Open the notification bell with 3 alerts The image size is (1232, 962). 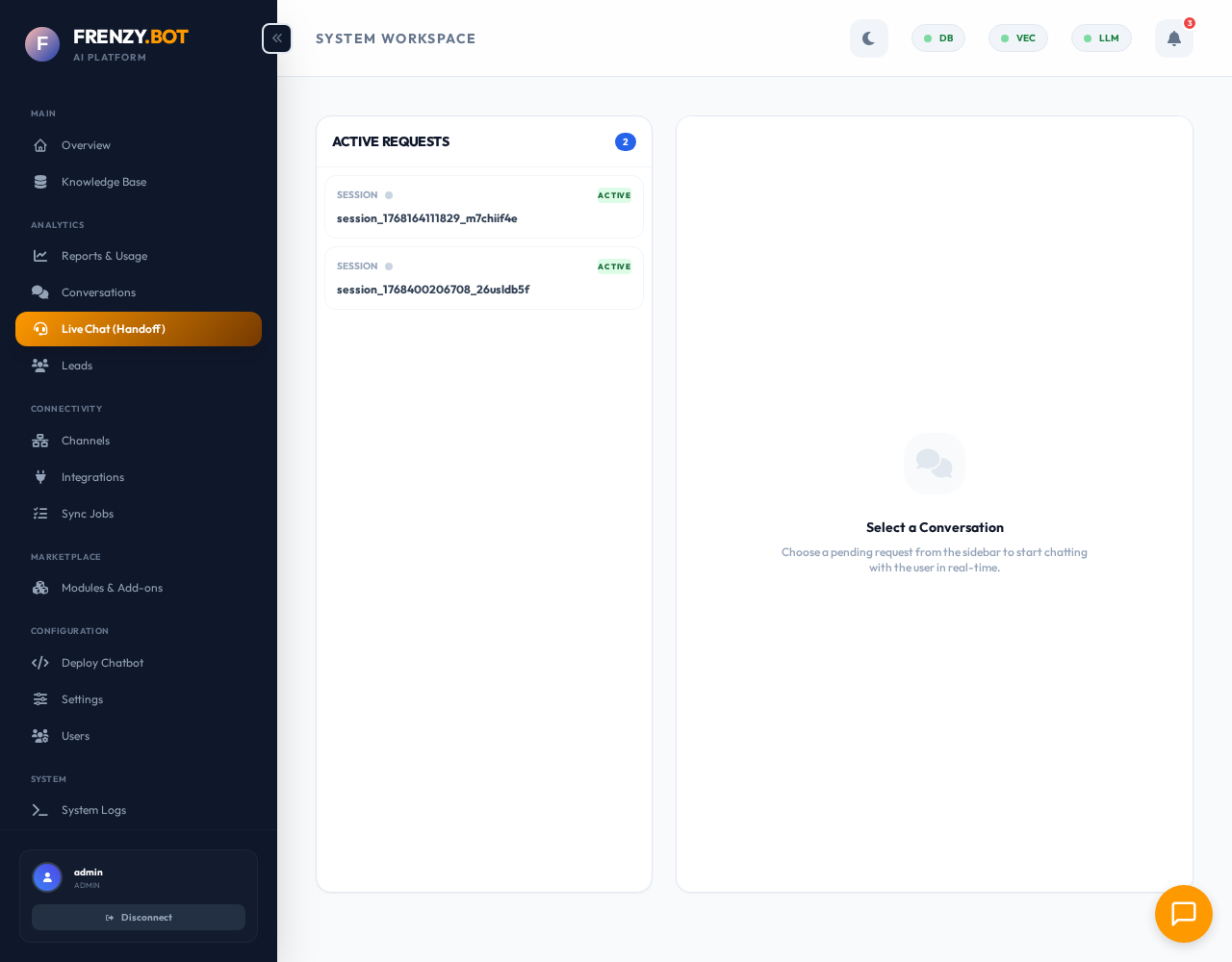click(1173, 38)
